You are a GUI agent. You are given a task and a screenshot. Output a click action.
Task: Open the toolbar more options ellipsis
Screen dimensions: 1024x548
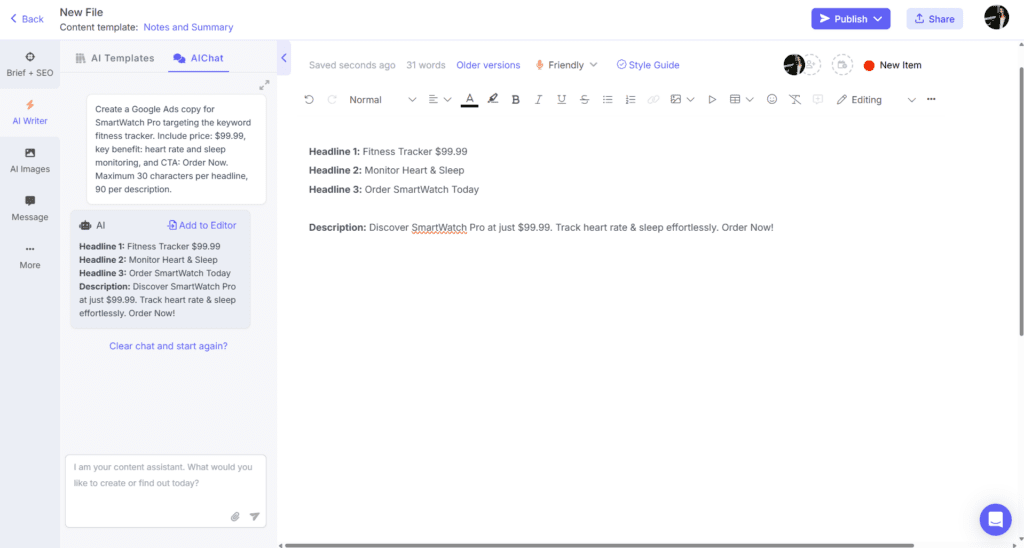[931, 99]
